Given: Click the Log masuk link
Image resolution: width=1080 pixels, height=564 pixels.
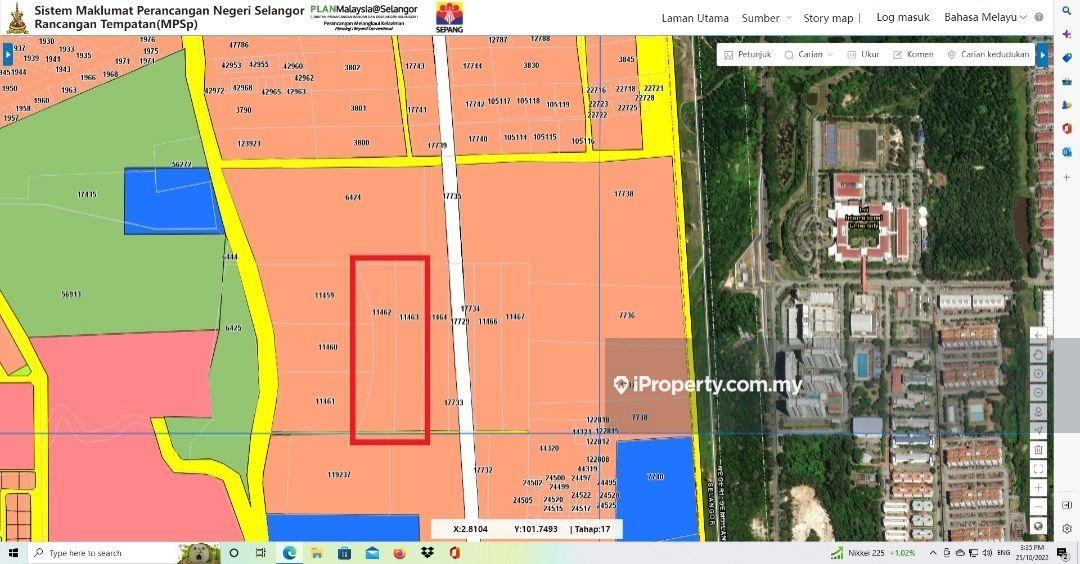Looking at the screenshot, I should pyautogui.click(x=903, y=17).
